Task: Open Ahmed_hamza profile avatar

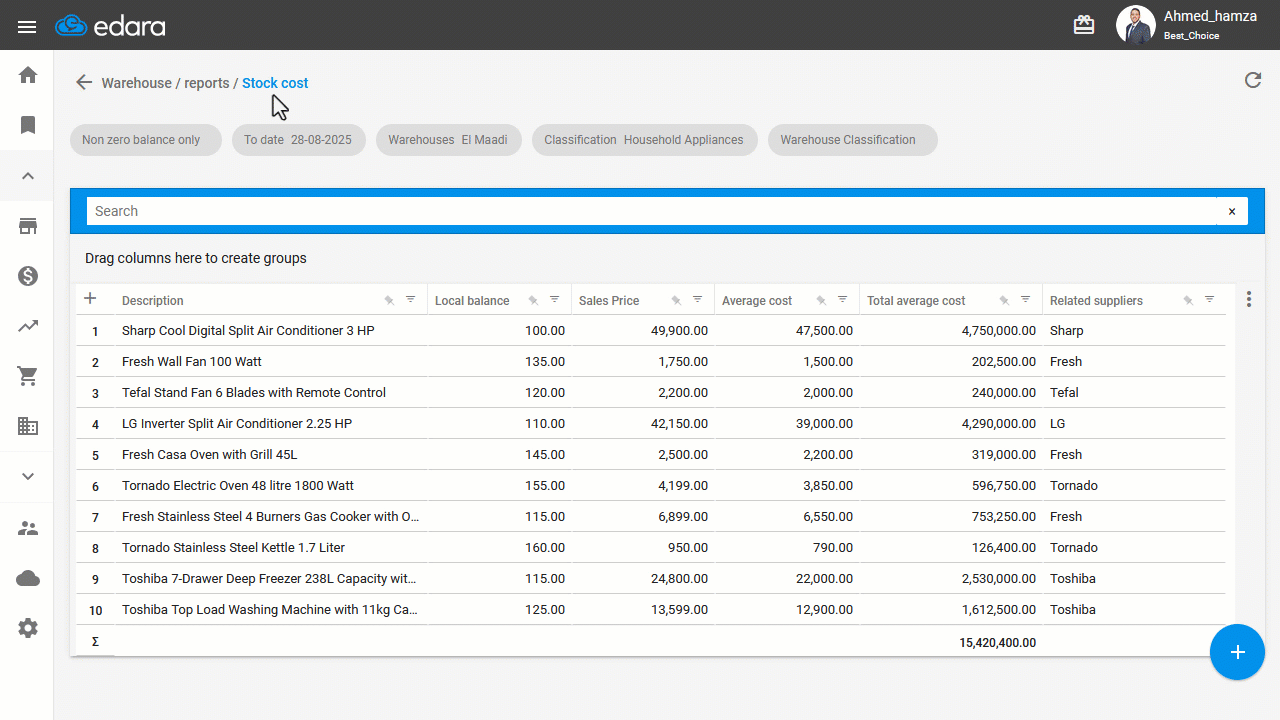Action: [1135, 25]
